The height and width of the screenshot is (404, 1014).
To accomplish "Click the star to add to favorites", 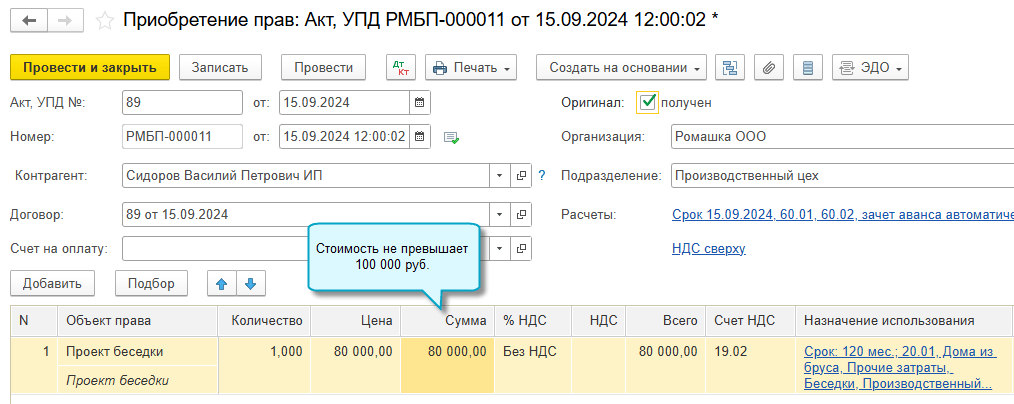I will [104, 20].
